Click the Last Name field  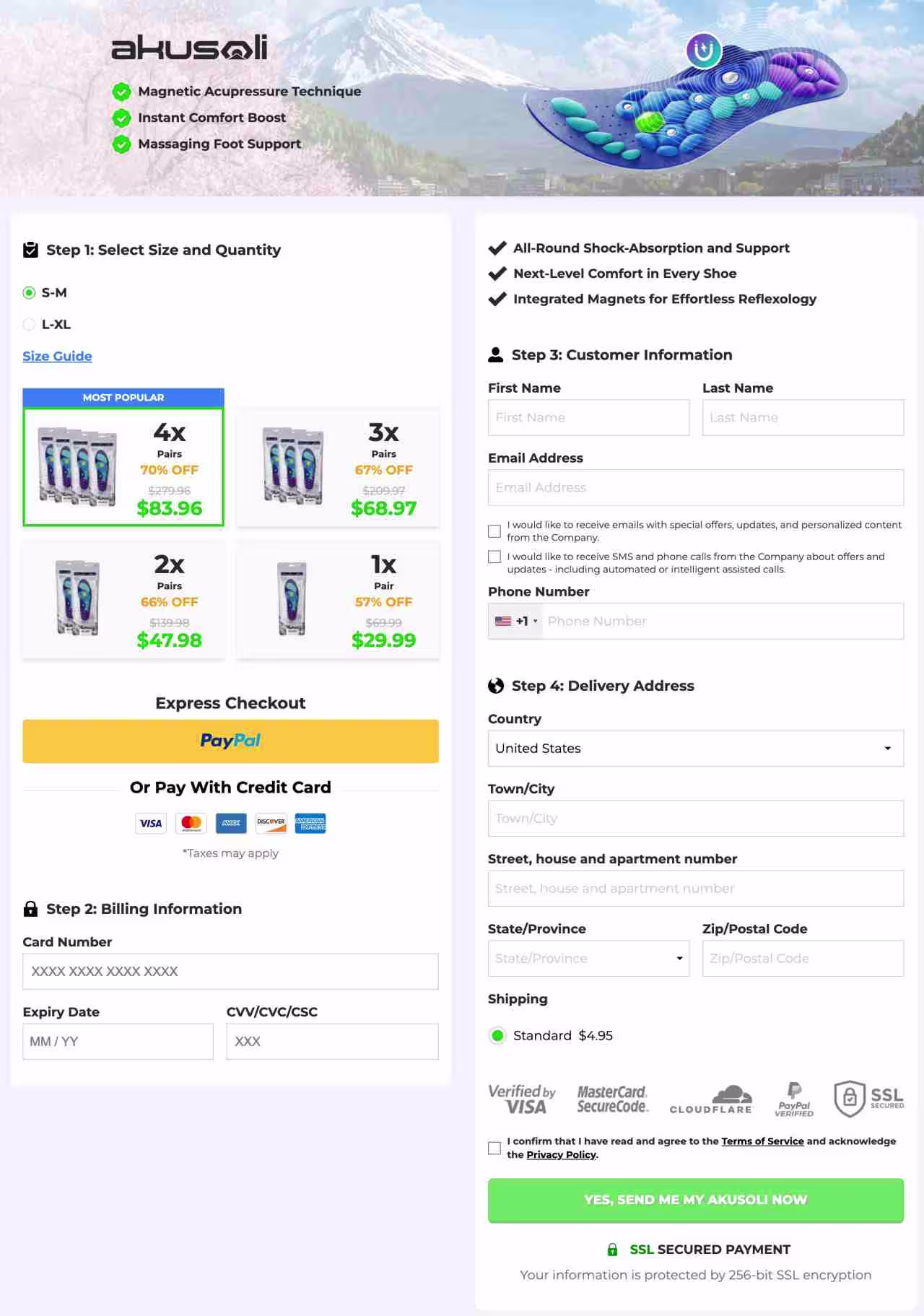tap(803, 418)
